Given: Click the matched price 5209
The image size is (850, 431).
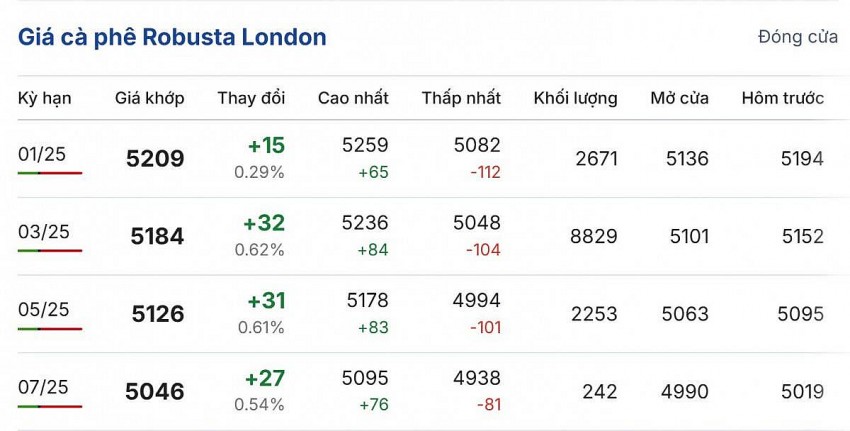Looking at the screenshot, I should click(156, 158).
